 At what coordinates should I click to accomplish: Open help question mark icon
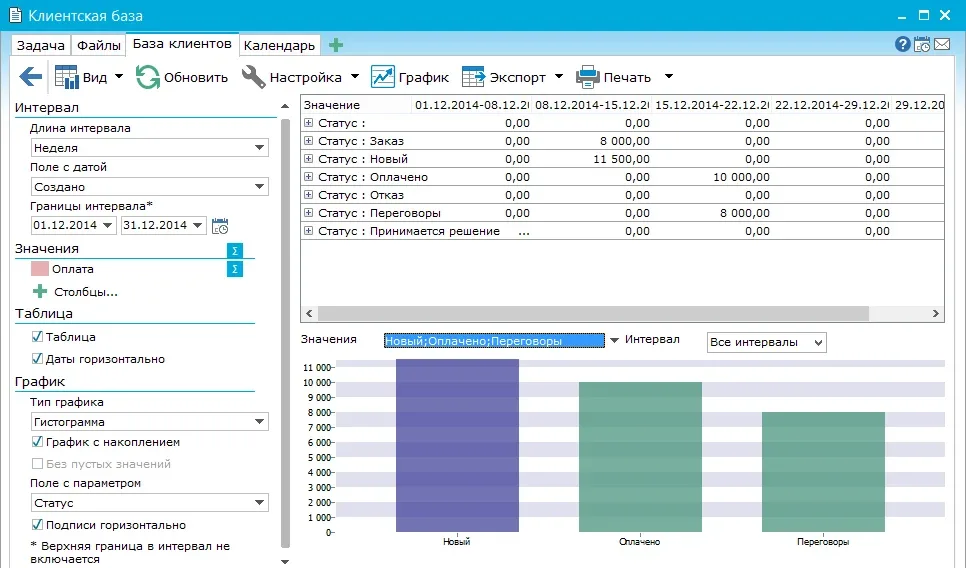[903, 44]
